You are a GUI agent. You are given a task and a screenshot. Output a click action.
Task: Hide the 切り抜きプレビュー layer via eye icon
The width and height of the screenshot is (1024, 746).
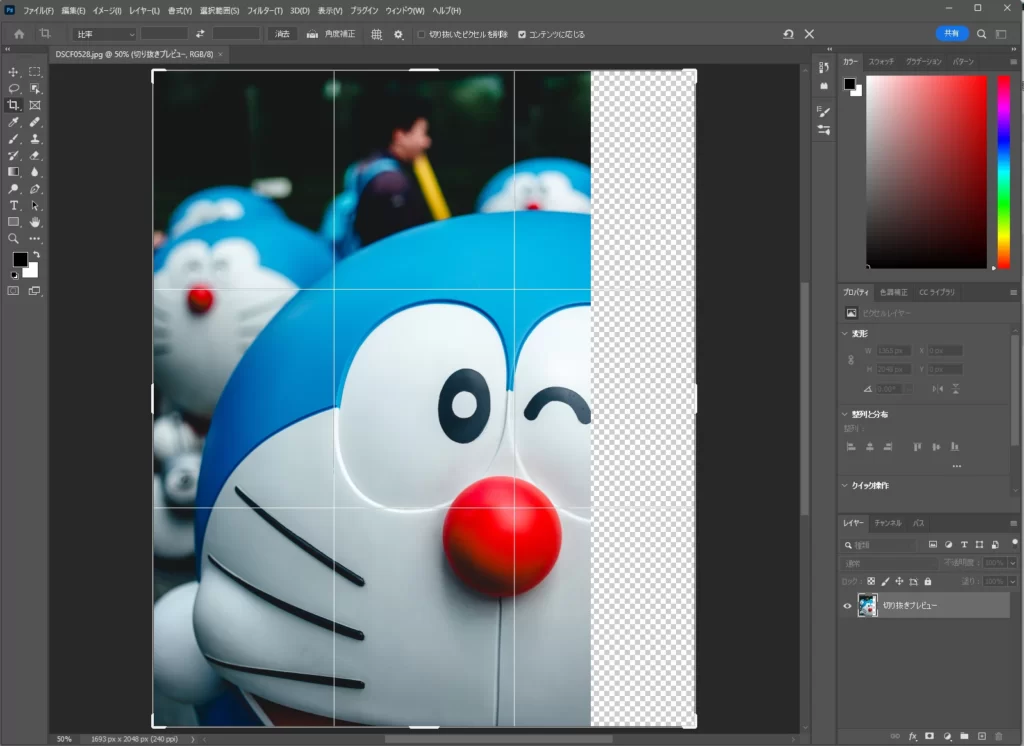pyautogui.click(x=847, y=606)
